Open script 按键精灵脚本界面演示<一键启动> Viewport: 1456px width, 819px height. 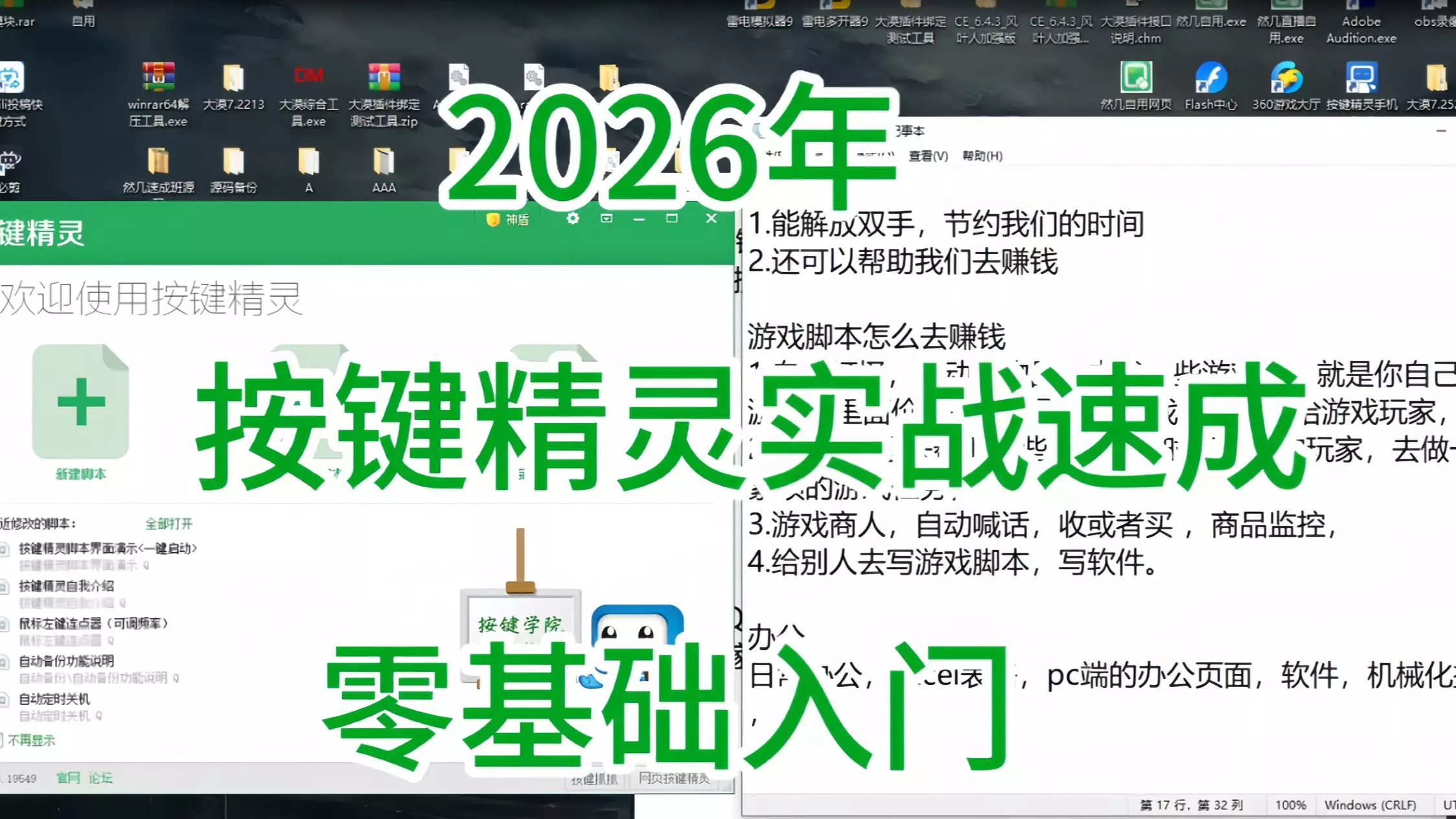point(108,548)
